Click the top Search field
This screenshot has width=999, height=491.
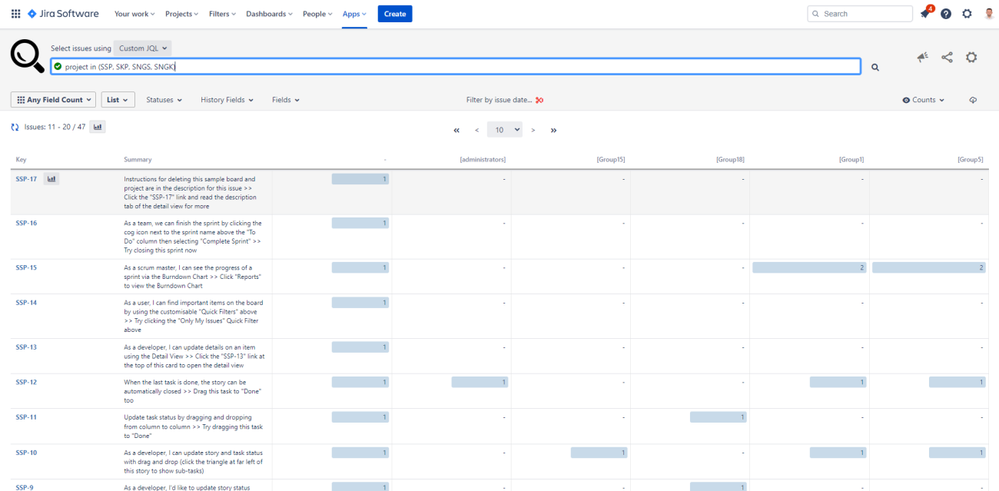pos(859,13)
